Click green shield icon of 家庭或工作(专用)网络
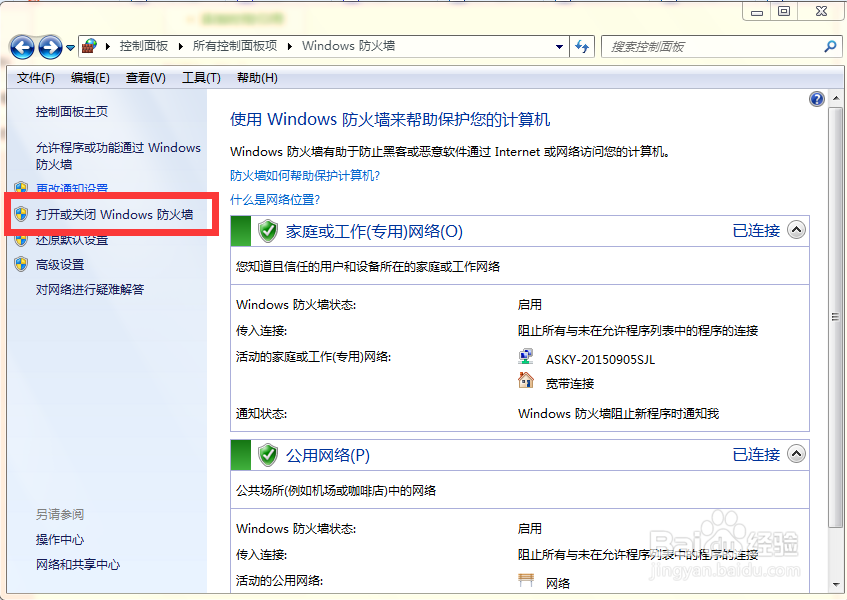Screen dimensions: 847x600 (x=267, y=231)
